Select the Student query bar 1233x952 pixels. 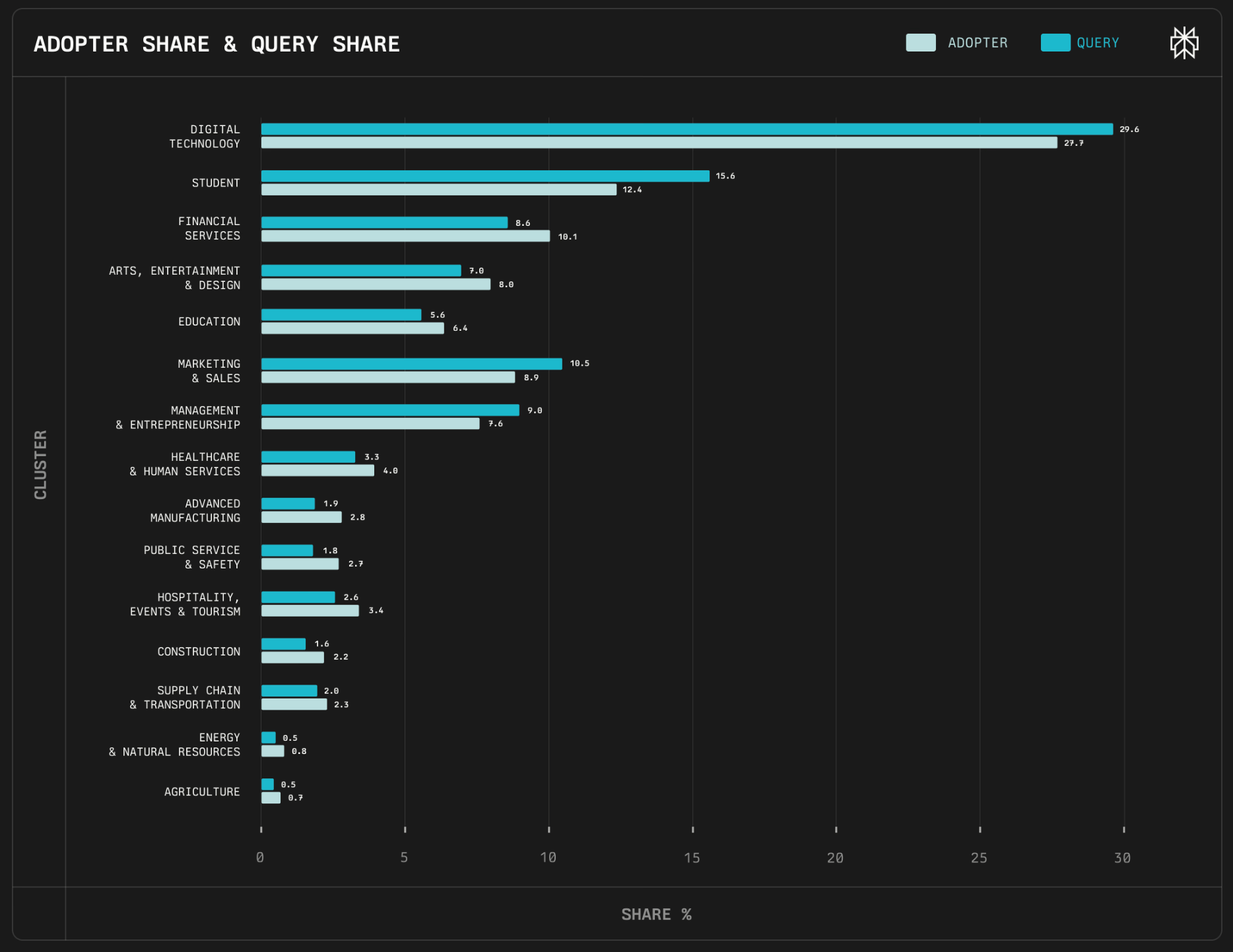[x=485, y=176]
